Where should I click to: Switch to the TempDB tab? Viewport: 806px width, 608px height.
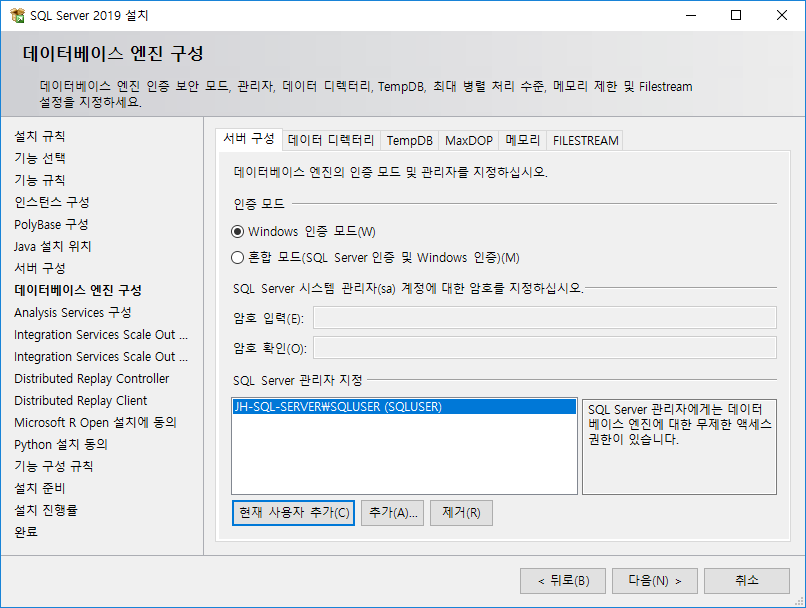tap(409, 140)
